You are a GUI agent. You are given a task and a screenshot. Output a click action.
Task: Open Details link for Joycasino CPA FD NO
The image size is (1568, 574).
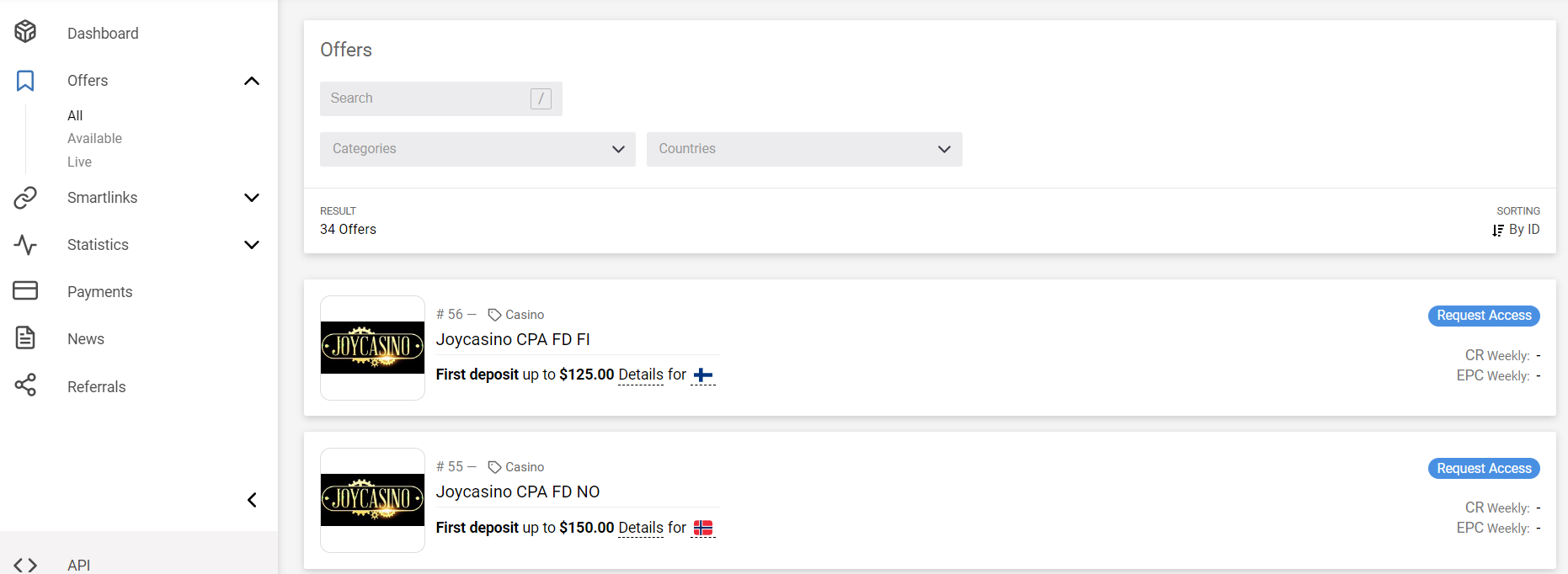click(641, 528)
